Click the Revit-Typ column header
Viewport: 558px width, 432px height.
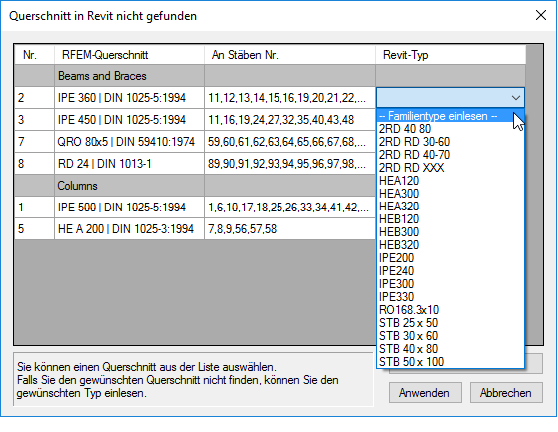coord(451,55)
